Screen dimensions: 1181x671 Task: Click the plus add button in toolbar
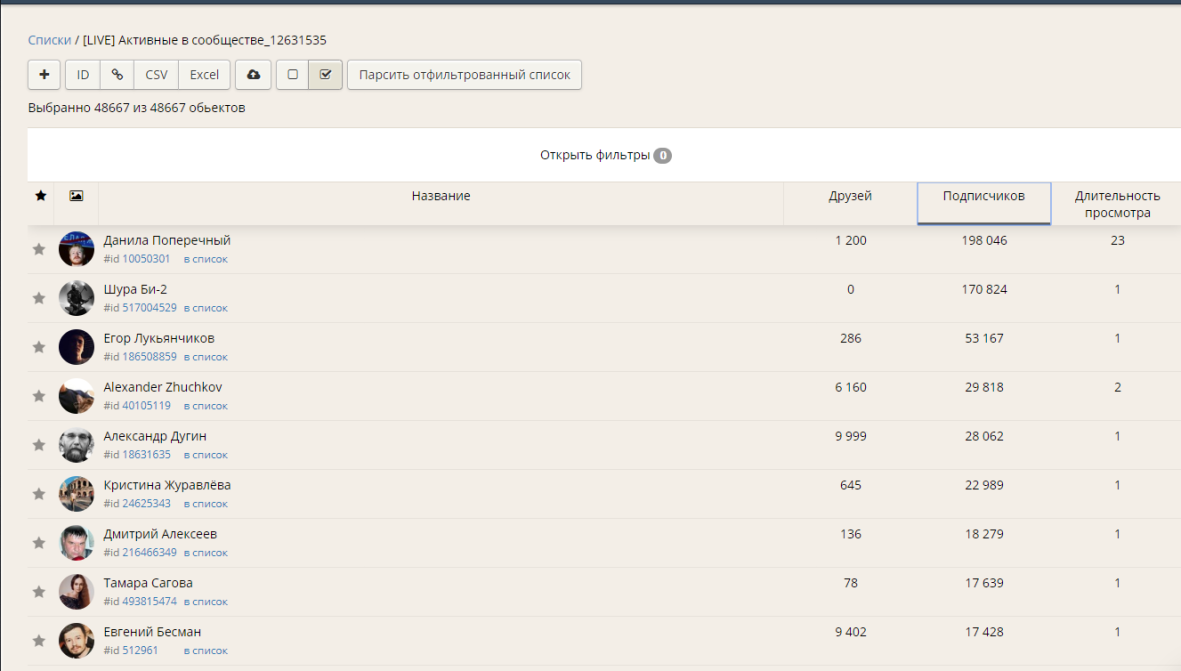click(44, 75)
